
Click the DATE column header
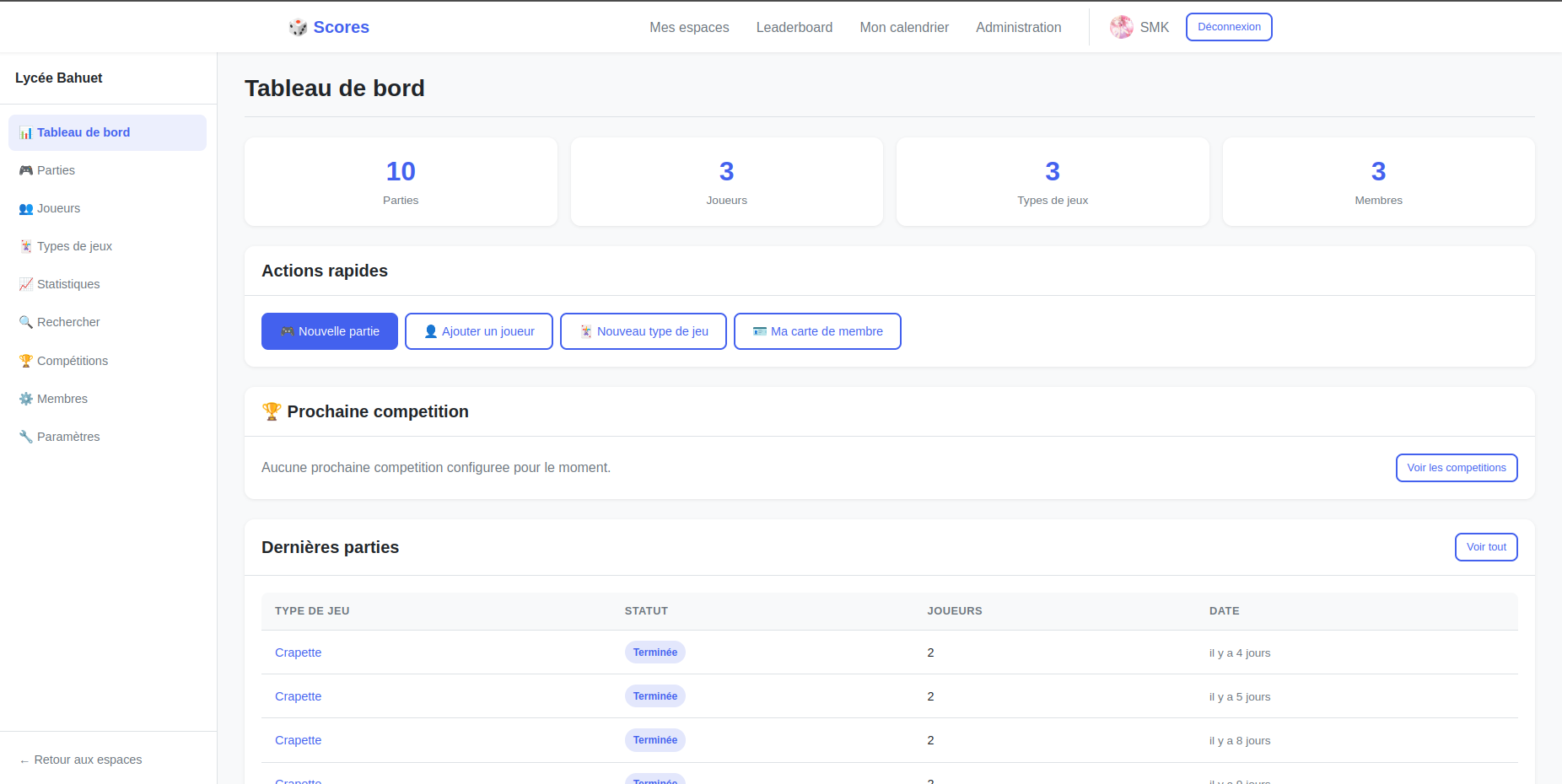1225,611
